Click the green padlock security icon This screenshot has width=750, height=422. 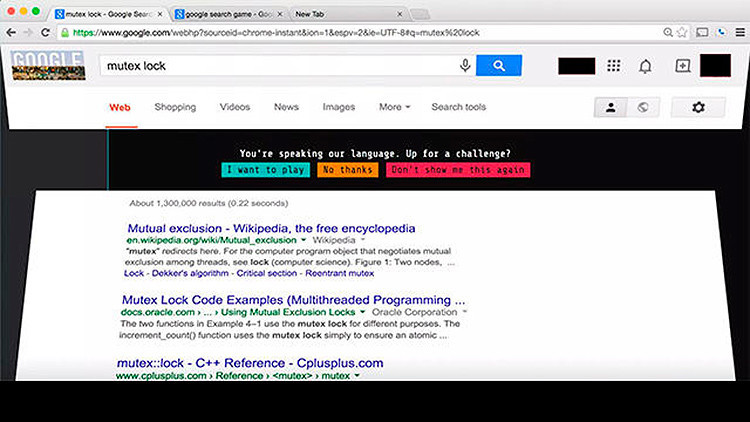click(65, 33)
